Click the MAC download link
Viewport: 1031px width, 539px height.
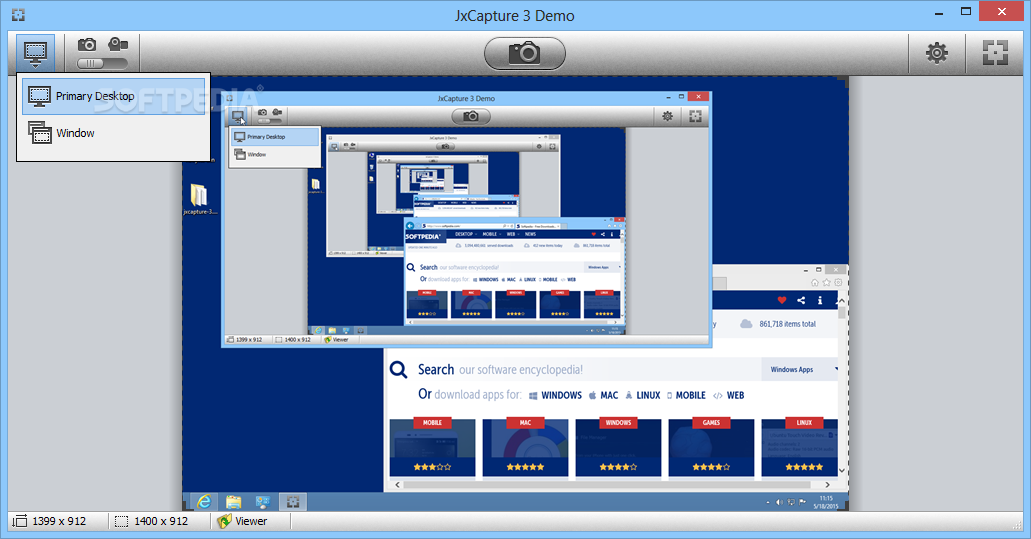pos(604,396)
